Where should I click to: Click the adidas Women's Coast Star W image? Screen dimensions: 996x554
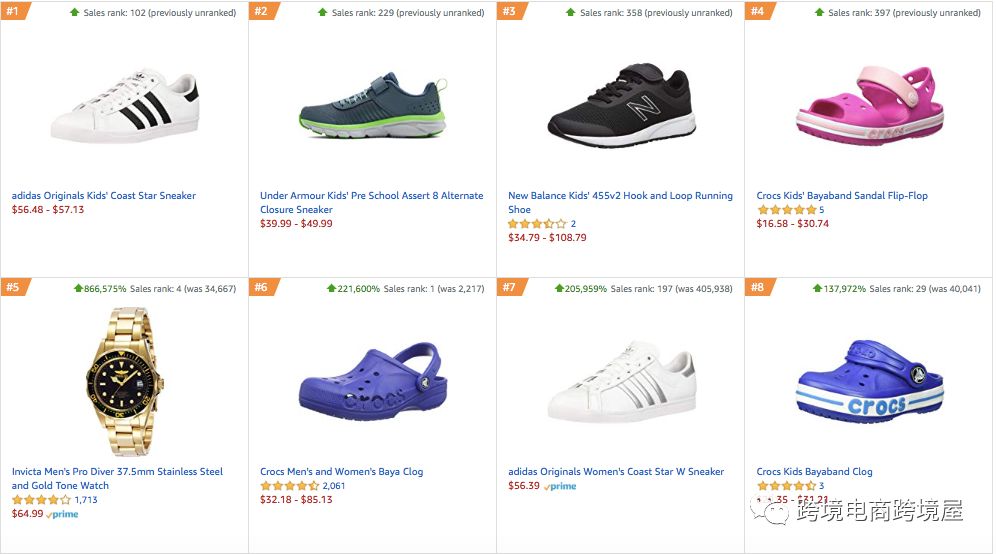tap(620, 385)
